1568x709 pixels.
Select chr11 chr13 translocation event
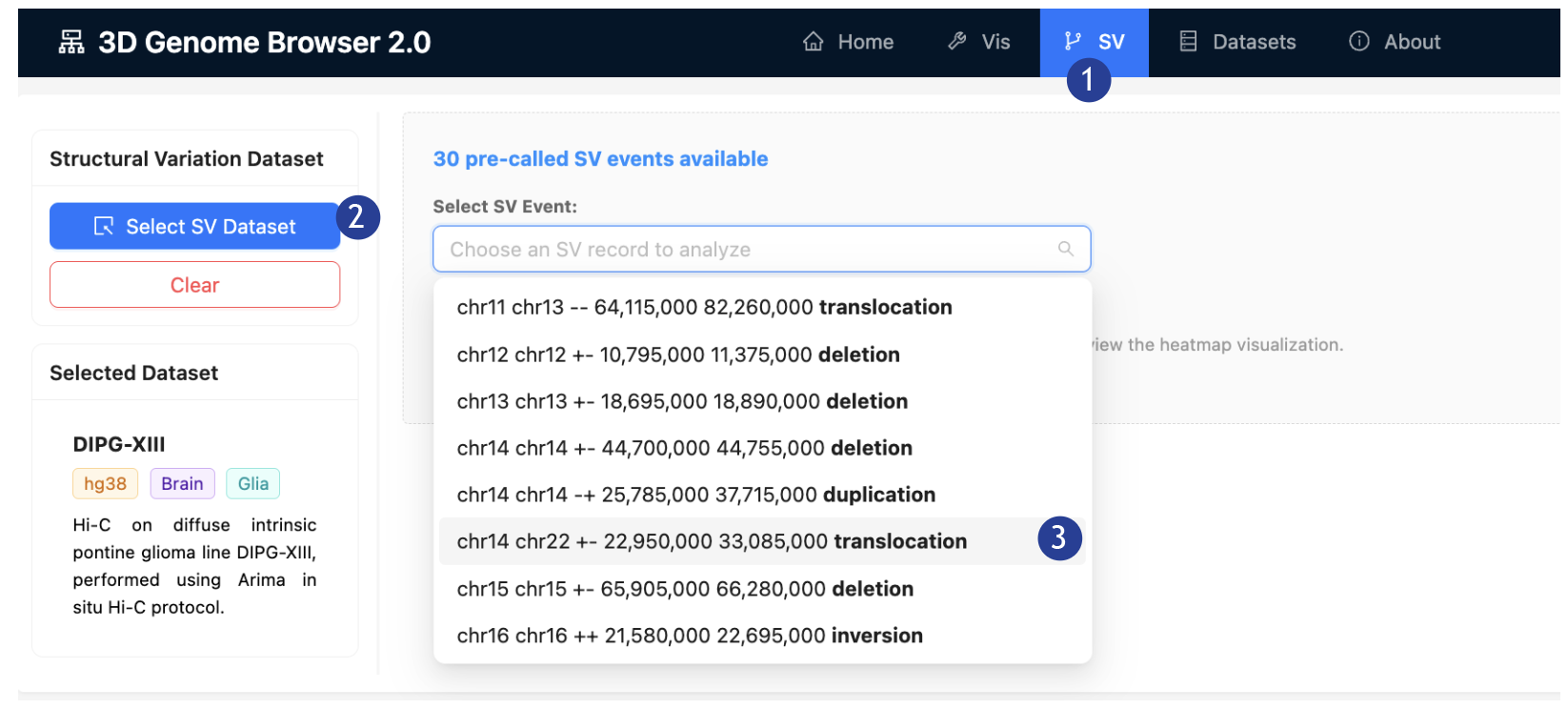[x=704, y=307]
